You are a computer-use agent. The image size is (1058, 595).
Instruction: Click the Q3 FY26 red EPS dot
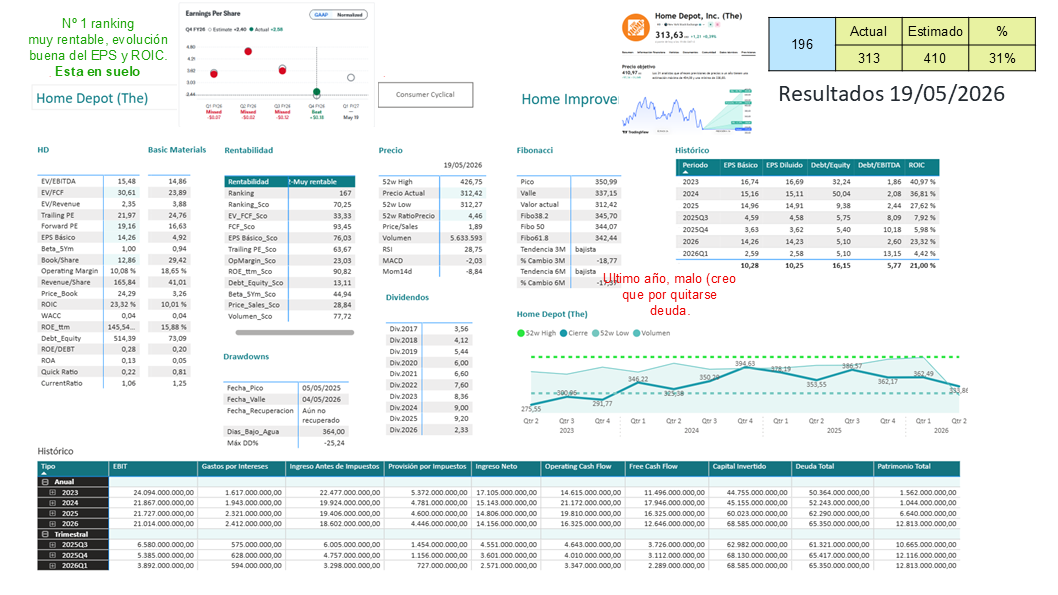pos(283,69)
